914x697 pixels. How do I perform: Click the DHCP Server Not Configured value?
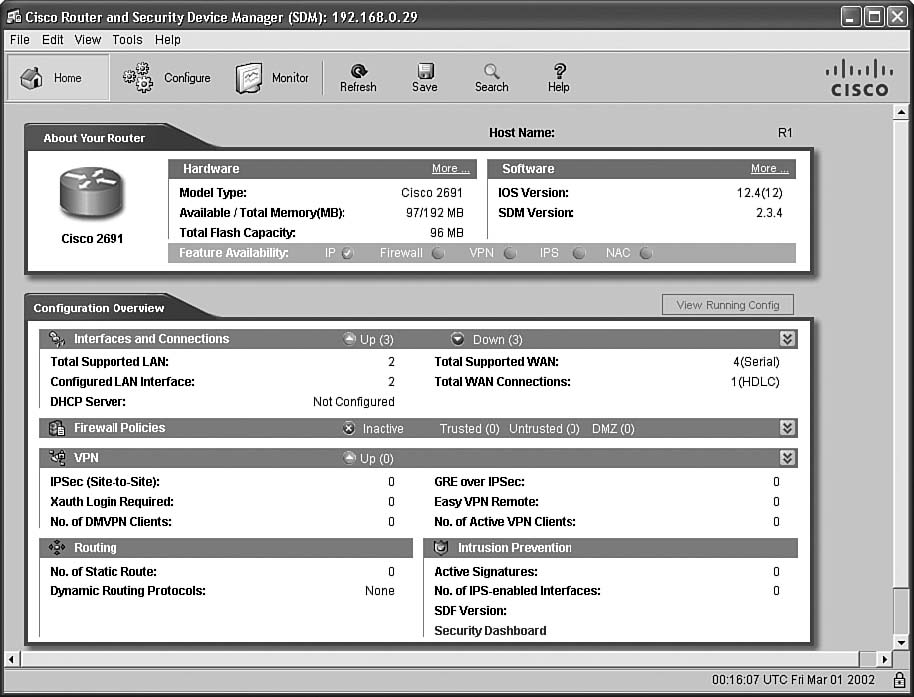pyautogui.click(x=354, y=402)
